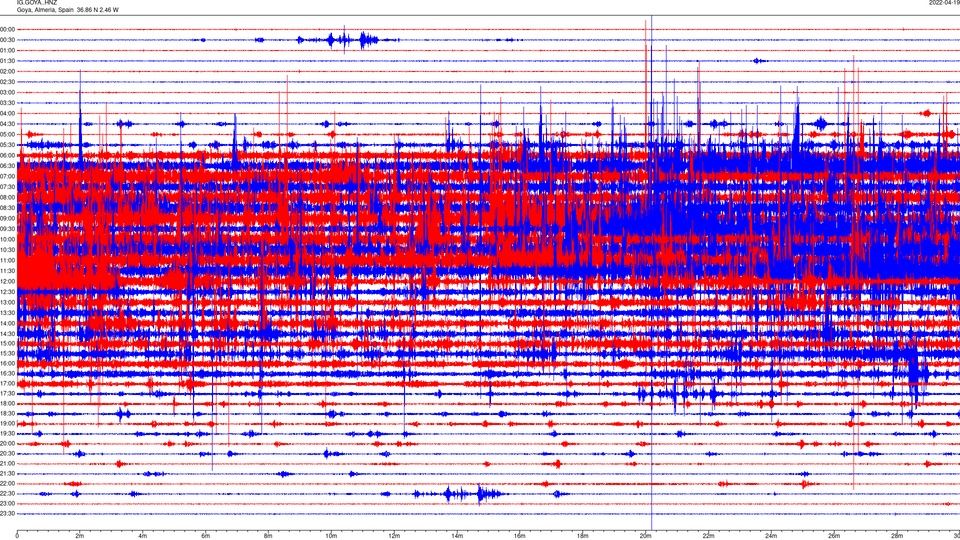Image resolution: width=960 pixels, height=540 pixels.
Task: Choose the 15:00 trace label
Action: click(7, 343)
